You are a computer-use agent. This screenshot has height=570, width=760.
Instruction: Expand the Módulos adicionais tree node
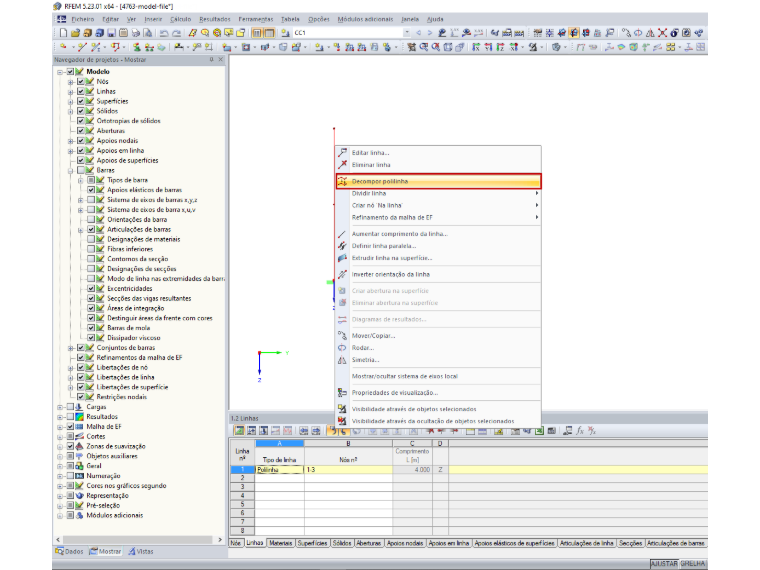tap(60, 516)
